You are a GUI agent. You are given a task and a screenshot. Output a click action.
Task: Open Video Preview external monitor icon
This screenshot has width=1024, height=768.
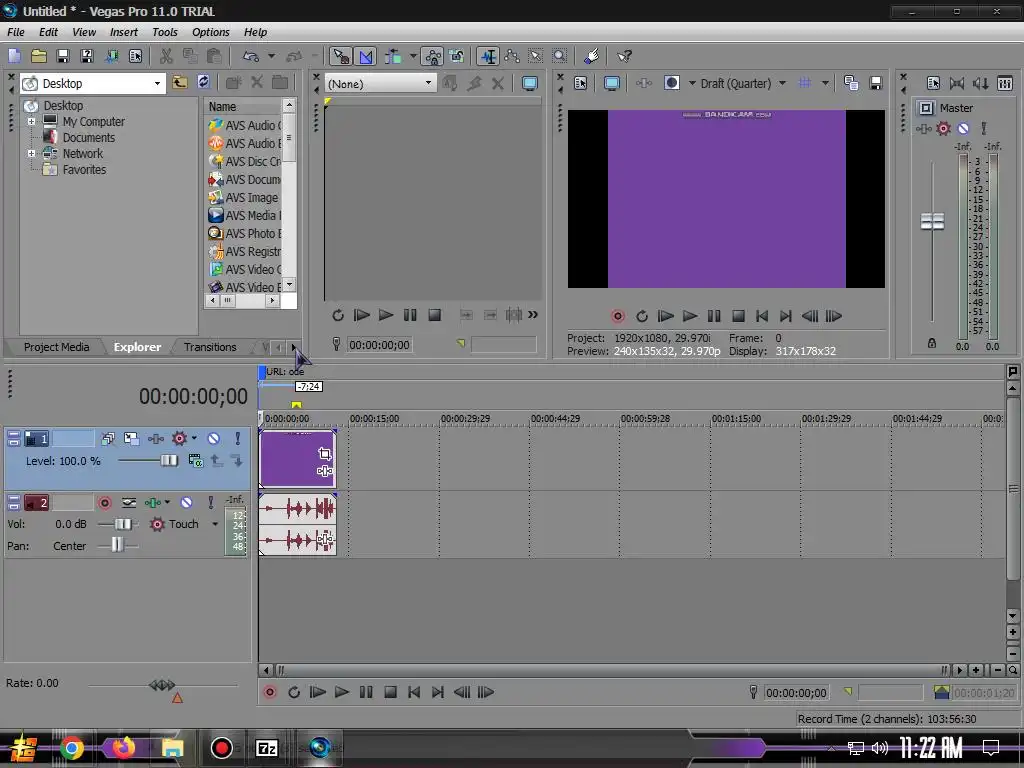[x=611, y=83]
